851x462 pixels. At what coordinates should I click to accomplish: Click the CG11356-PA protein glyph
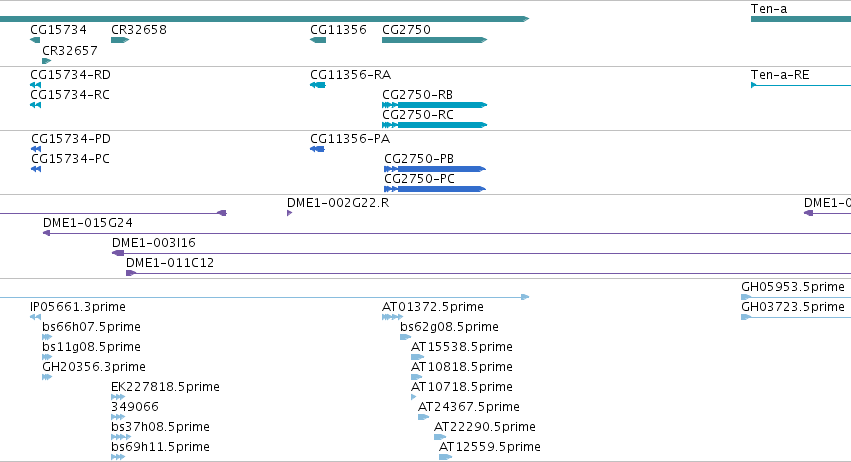[317, 149]
